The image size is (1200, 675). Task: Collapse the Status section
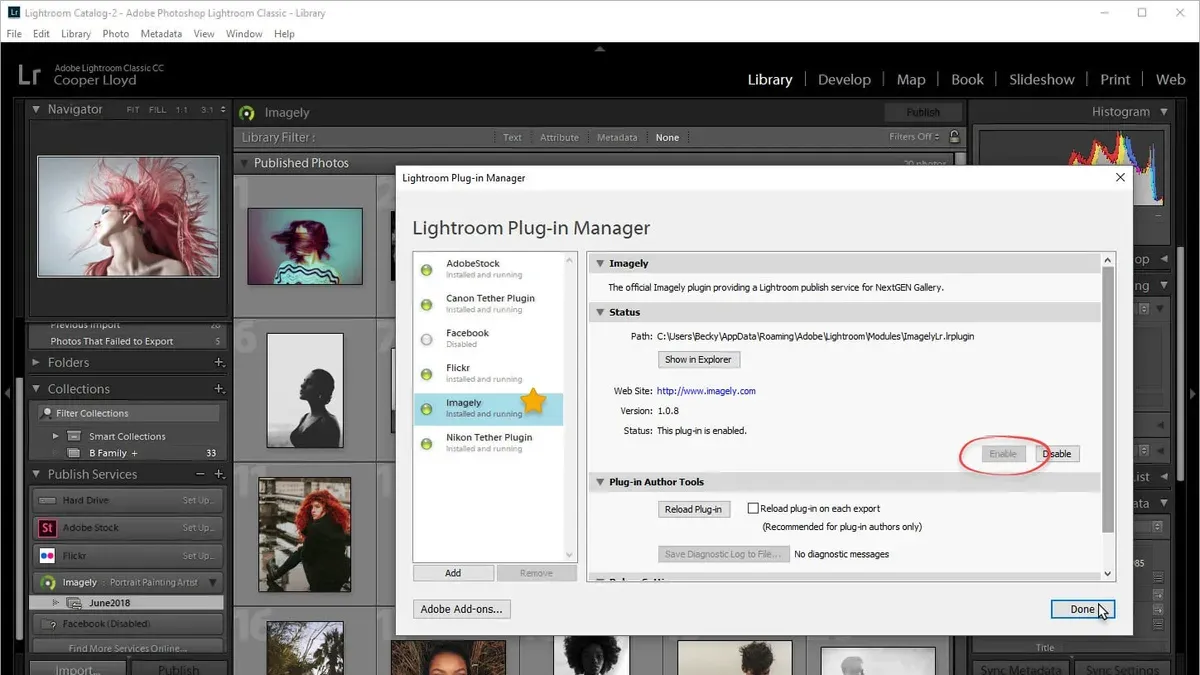[x=600, y=313]
